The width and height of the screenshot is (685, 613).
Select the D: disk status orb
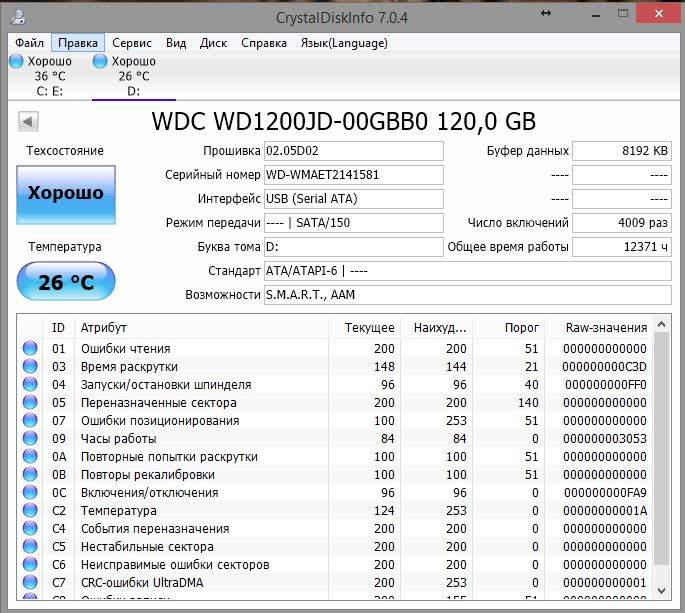pos(100,62)
